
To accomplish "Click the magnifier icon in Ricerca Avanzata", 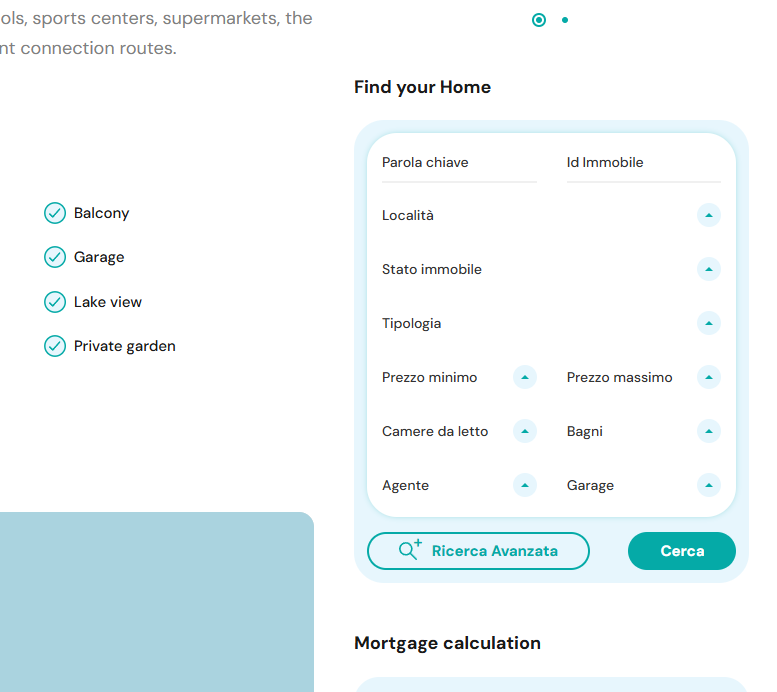I will click(x=410, y=550).
